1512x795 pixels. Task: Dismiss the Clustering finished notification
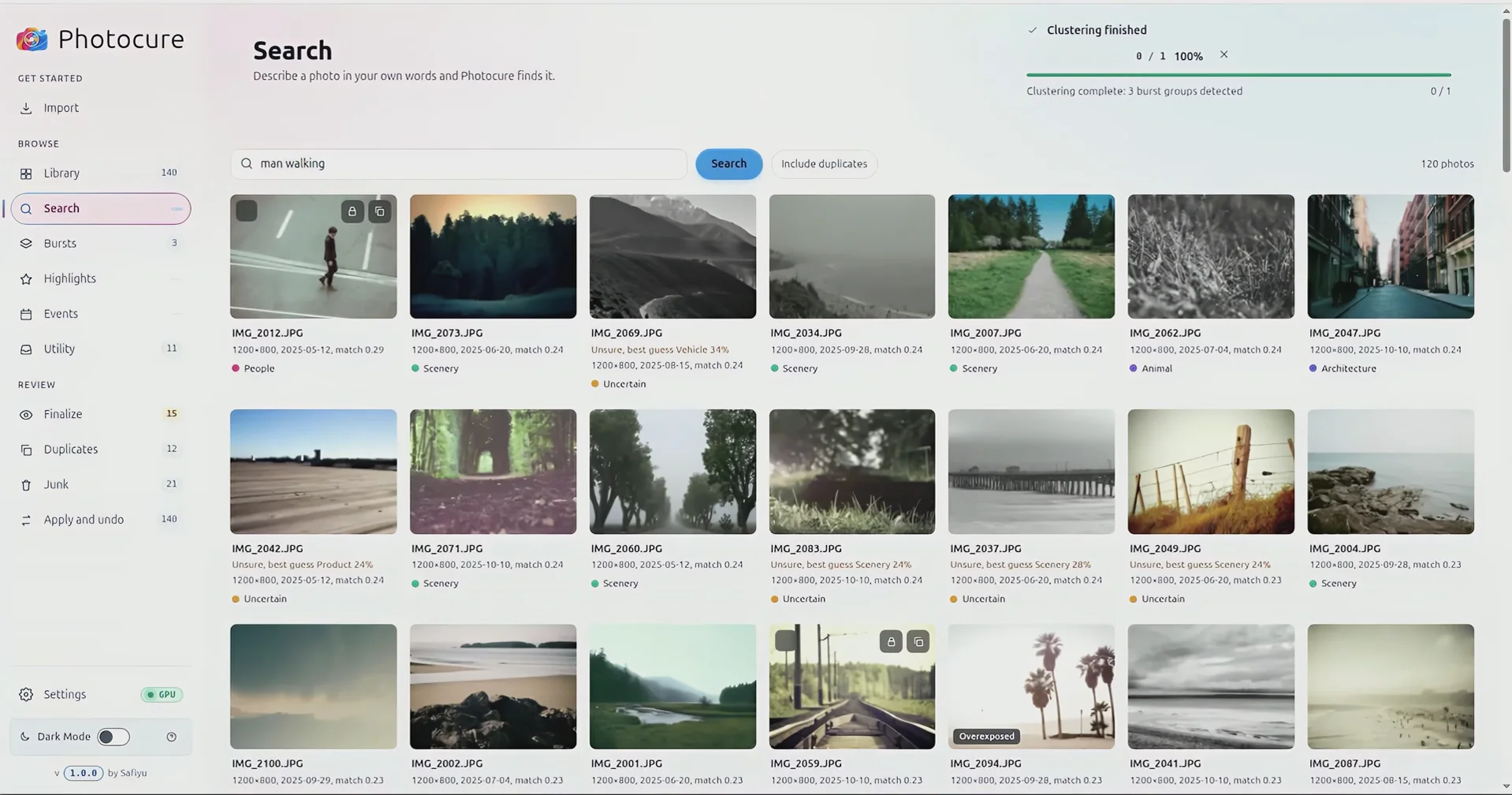coord(1223,54)
